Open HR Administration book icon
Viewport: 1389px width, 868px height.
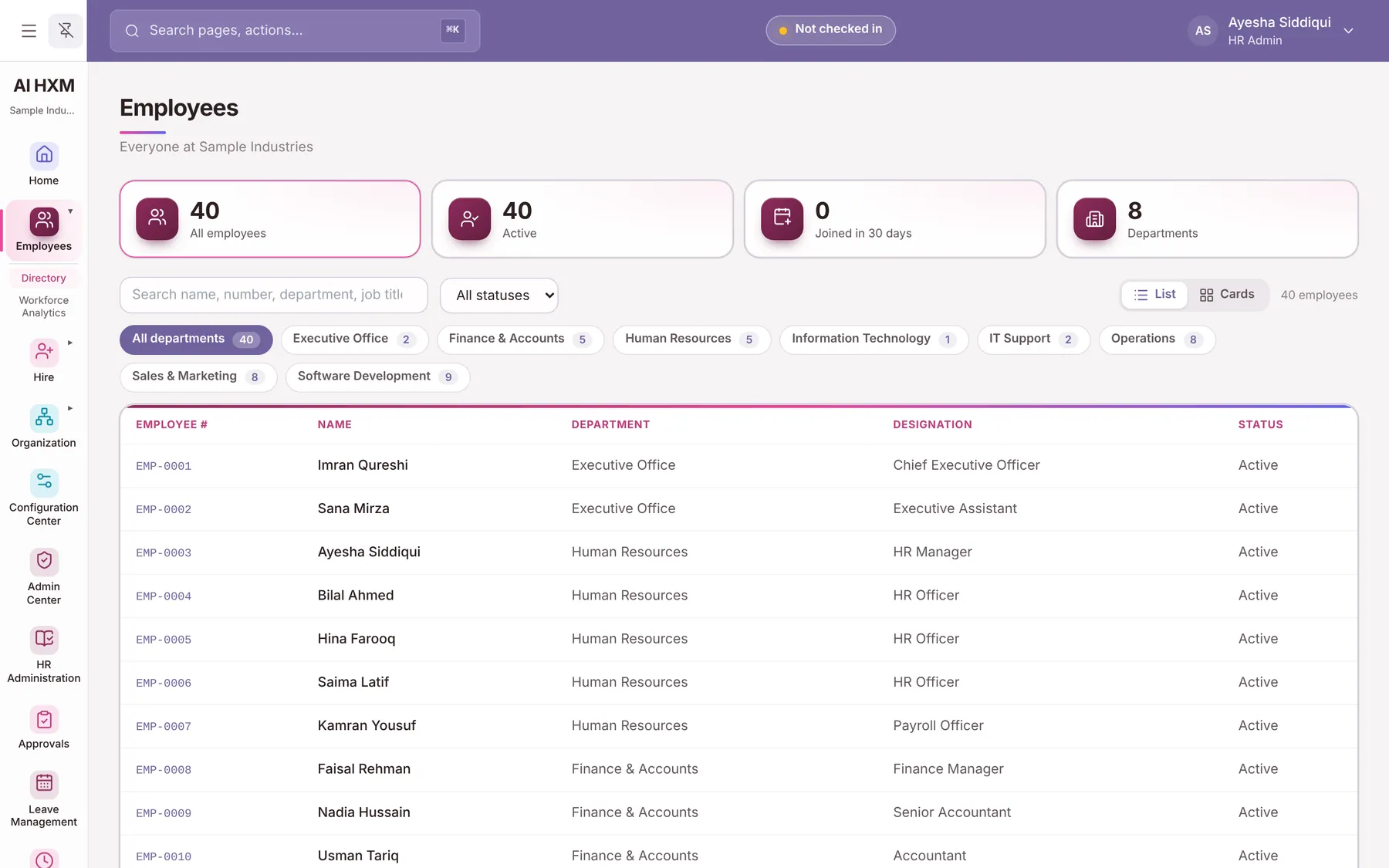click(44, 640)
